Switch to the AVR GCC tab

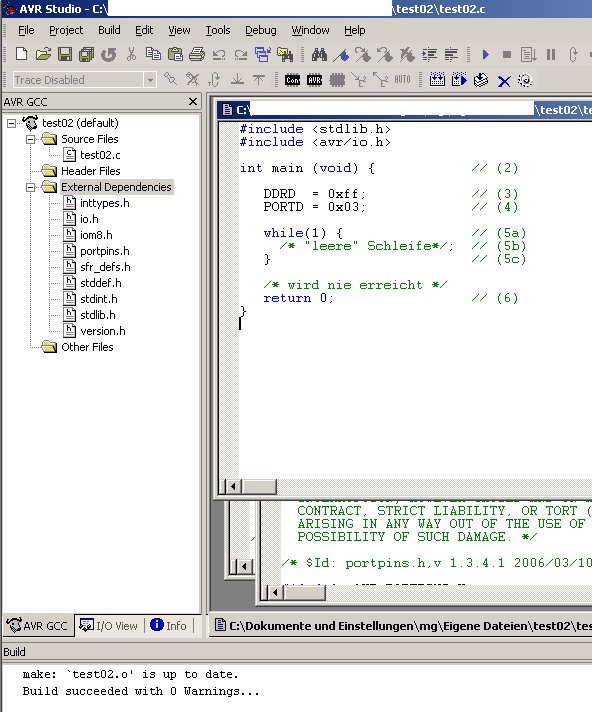(x=38, y=626)
